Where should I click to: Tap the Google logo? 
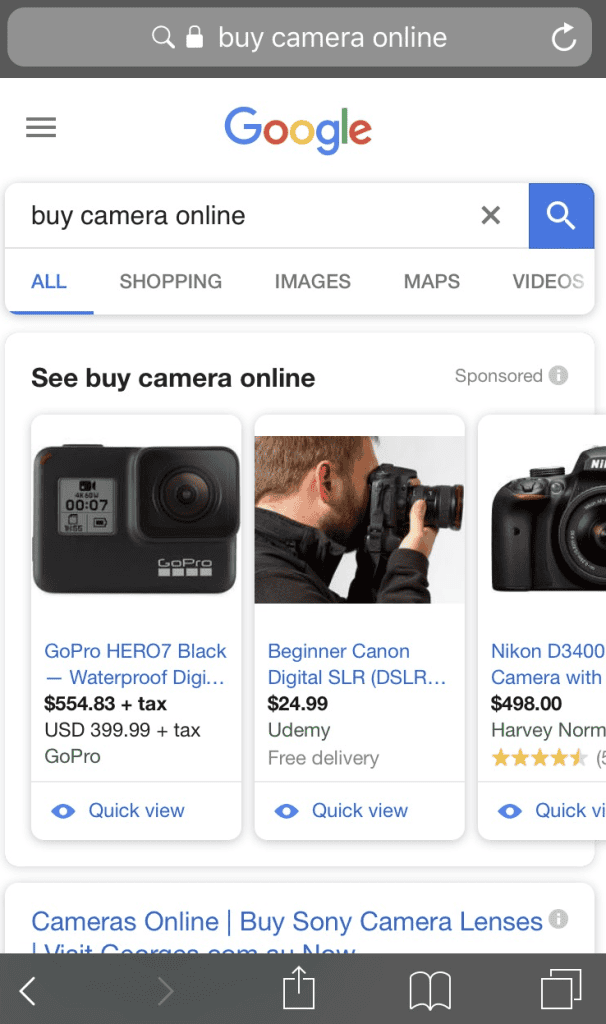297,128
